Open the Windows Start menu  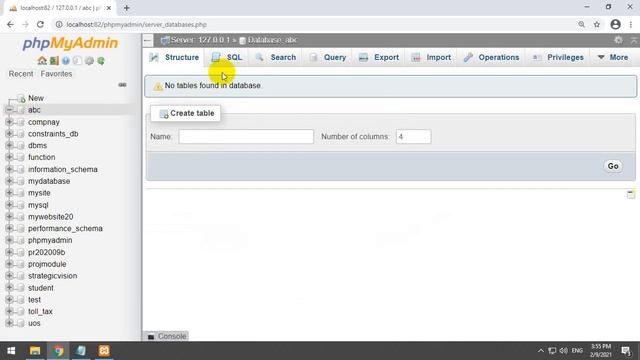click(x=11, y=351)
